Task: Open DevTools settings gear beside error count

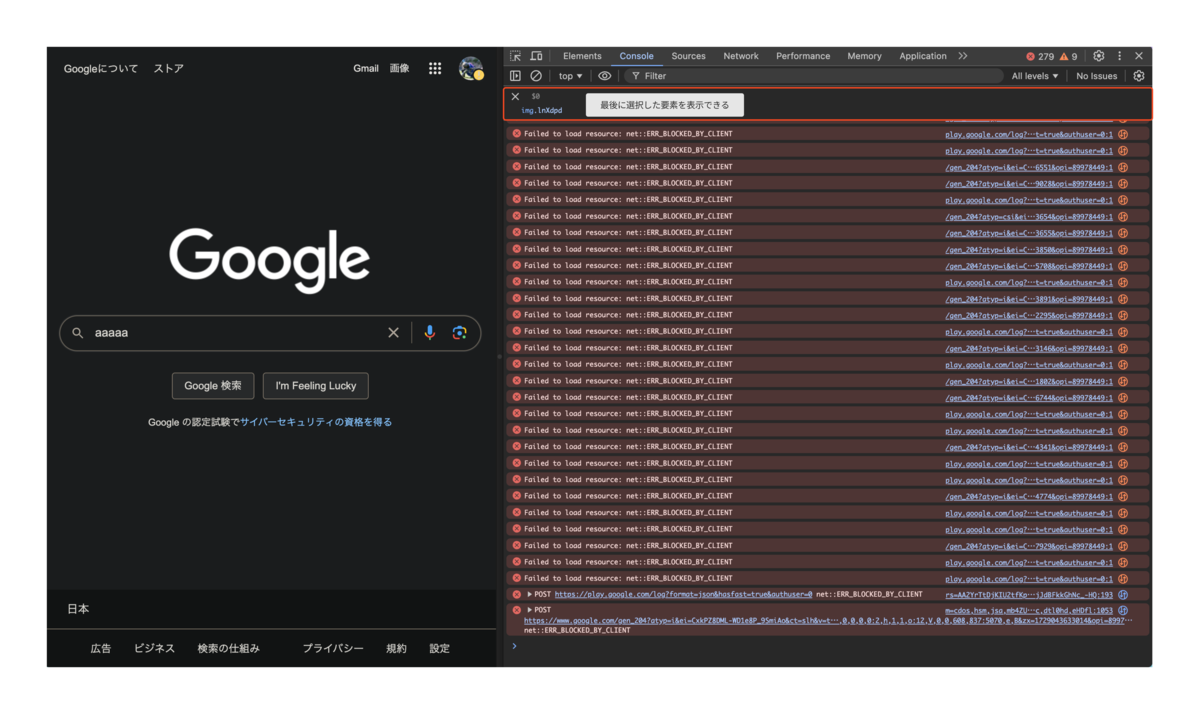Action: pyautogui.click(x=1099, y=56)
